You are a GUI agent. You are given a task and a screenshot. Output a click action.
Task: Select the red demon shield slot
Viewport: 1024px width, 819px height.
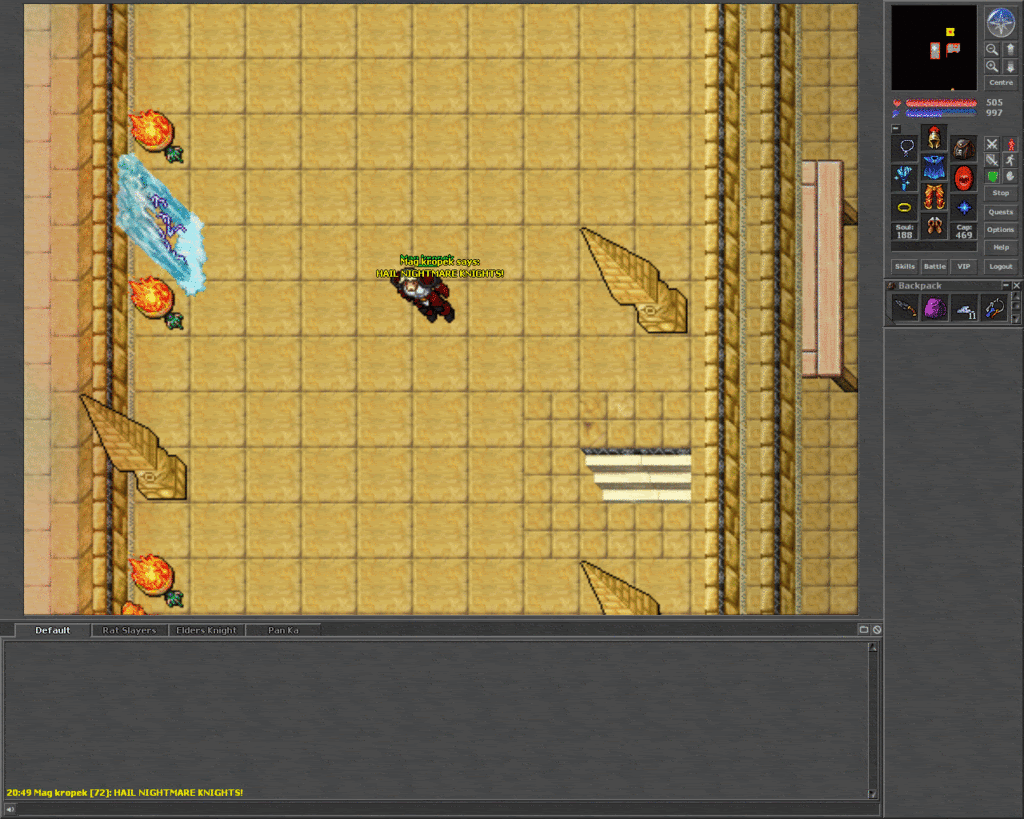(964, 177)
